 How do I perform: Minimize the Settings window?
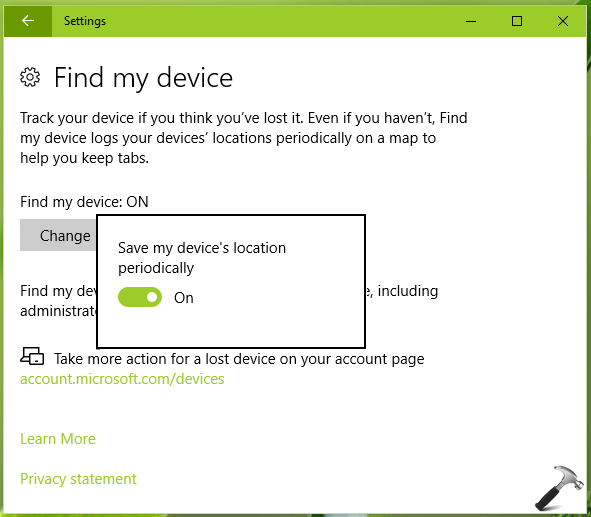pyautogui.click(x=471, y=21)
